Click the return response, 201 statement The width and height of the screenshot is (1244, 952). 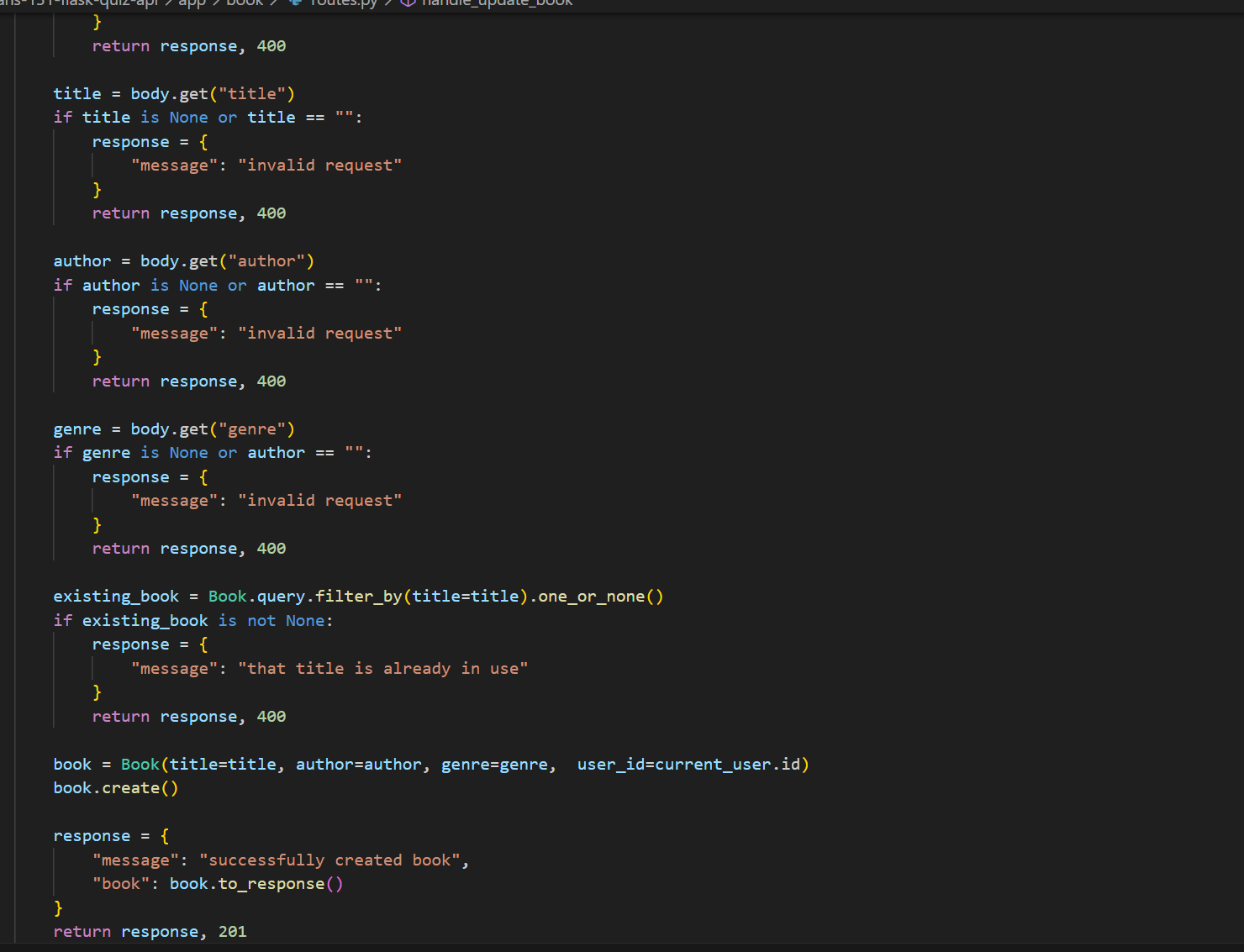tap(150, 931)
